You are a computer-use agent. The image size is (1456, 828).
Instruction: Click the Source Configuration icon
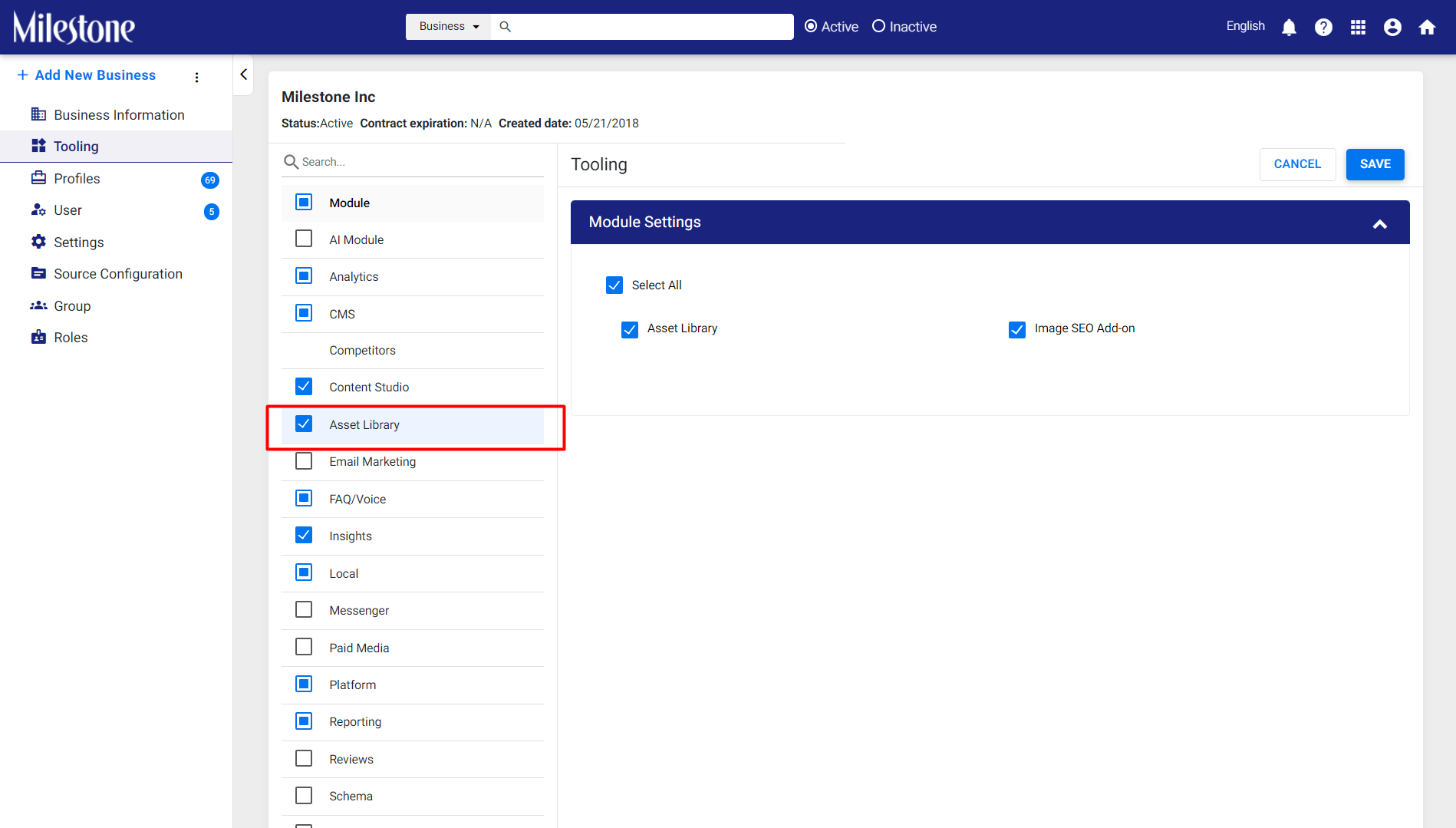38,273
